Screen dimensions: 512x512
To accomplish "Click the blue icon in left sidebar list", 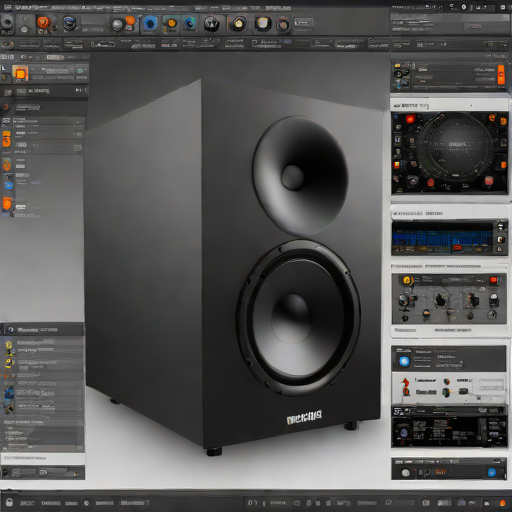I will [8, 185].
